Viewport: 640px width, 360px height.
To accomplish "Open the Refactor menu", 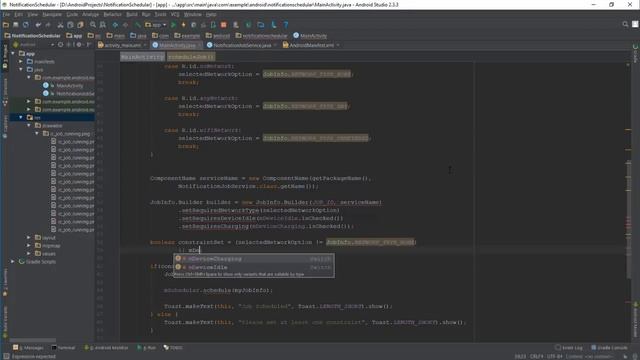I will pyautogui.click(x=113, y=14).
